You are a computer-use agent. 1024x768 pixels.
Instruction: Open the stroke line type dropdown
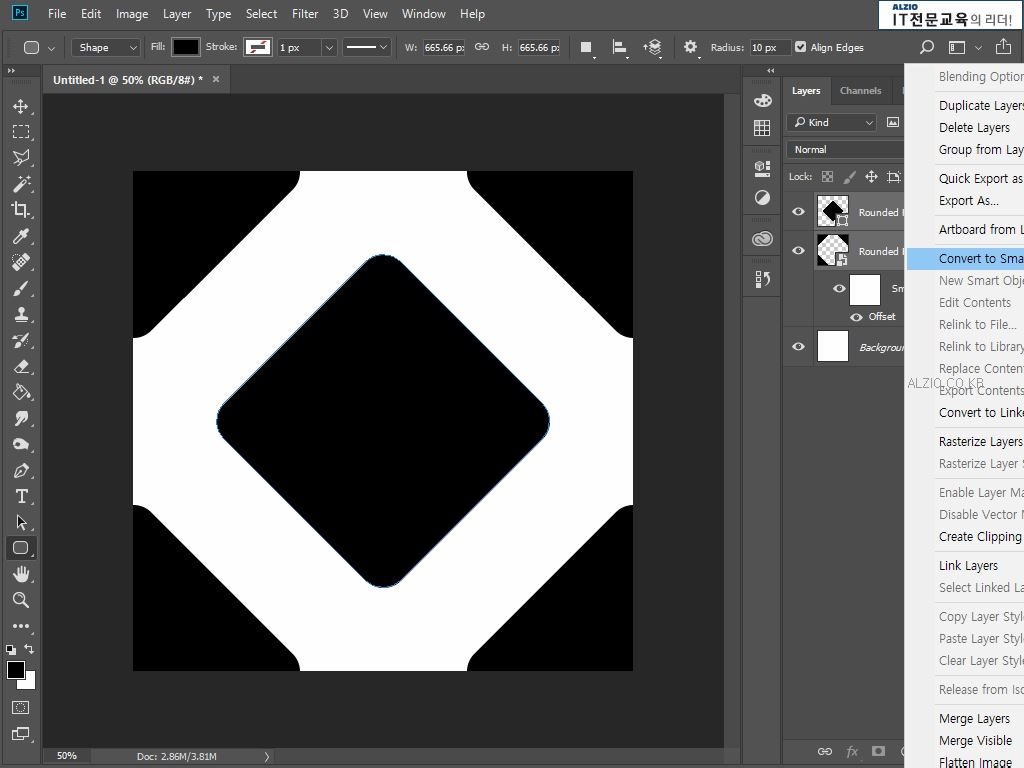pos(366,47)
